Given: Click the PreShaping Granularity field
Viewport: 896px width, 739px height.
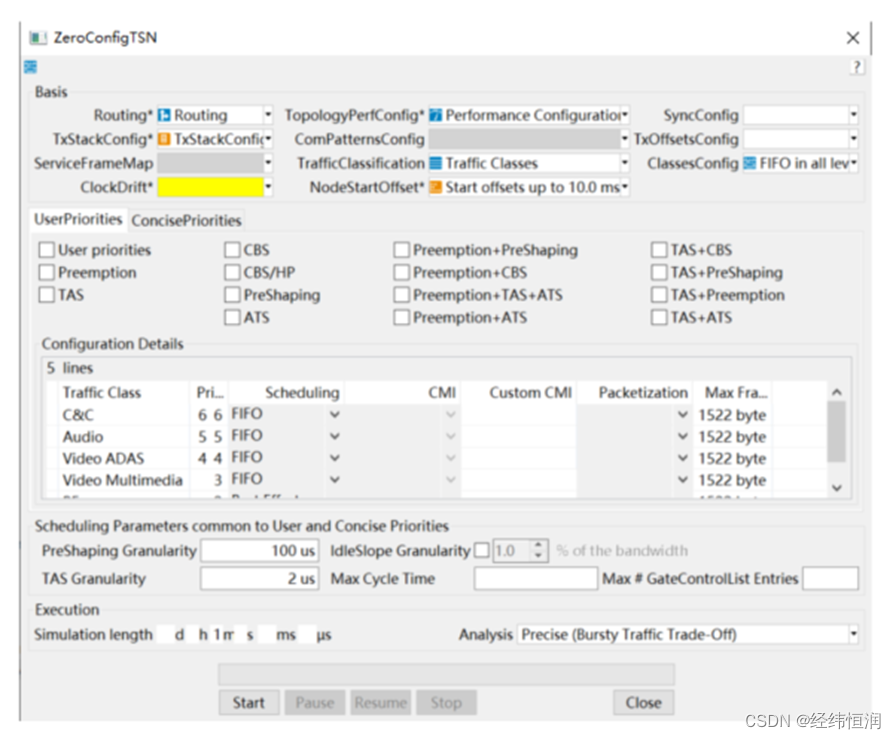Looking at the screenshot, I should click(x=259, y=550).
